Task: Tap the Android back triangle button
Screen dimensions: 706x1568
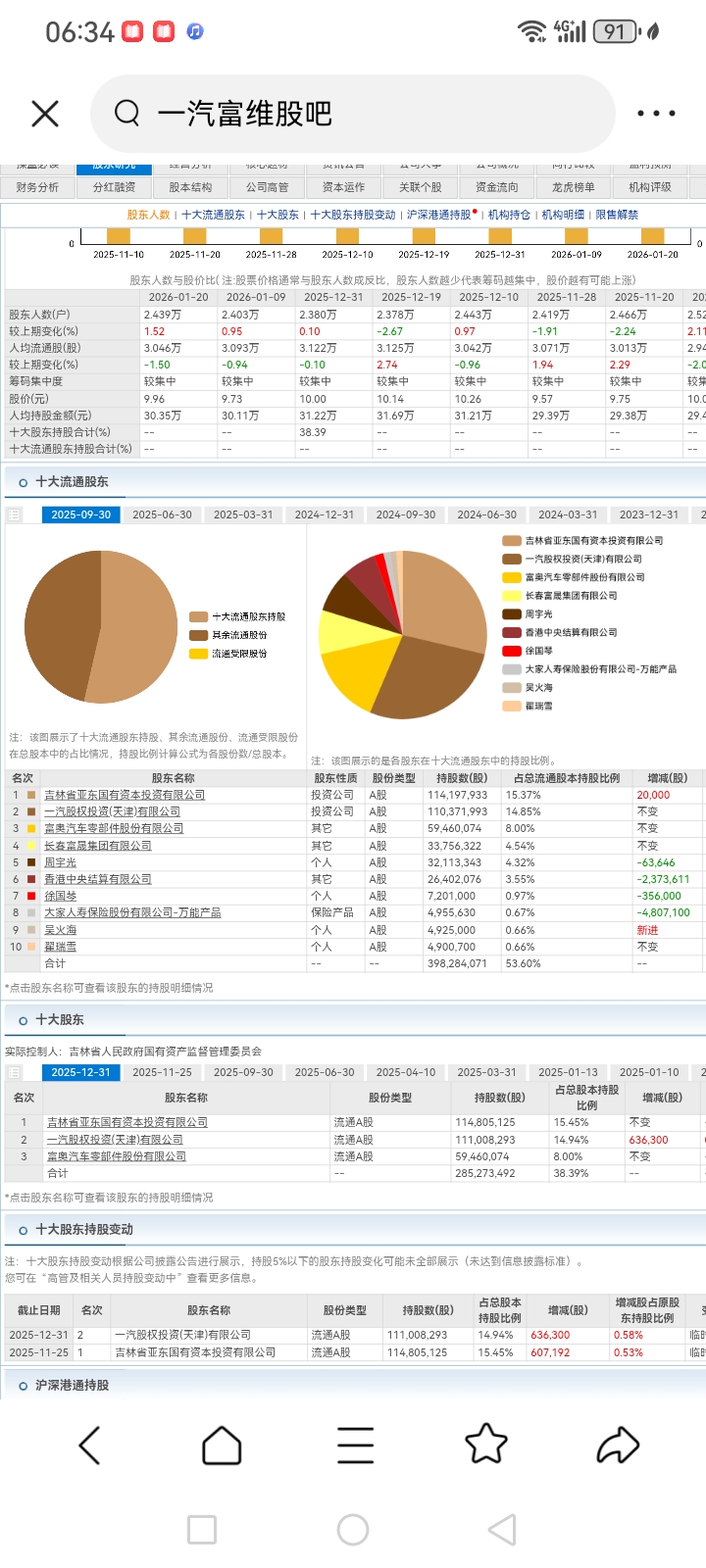Action: point(503,1529)
